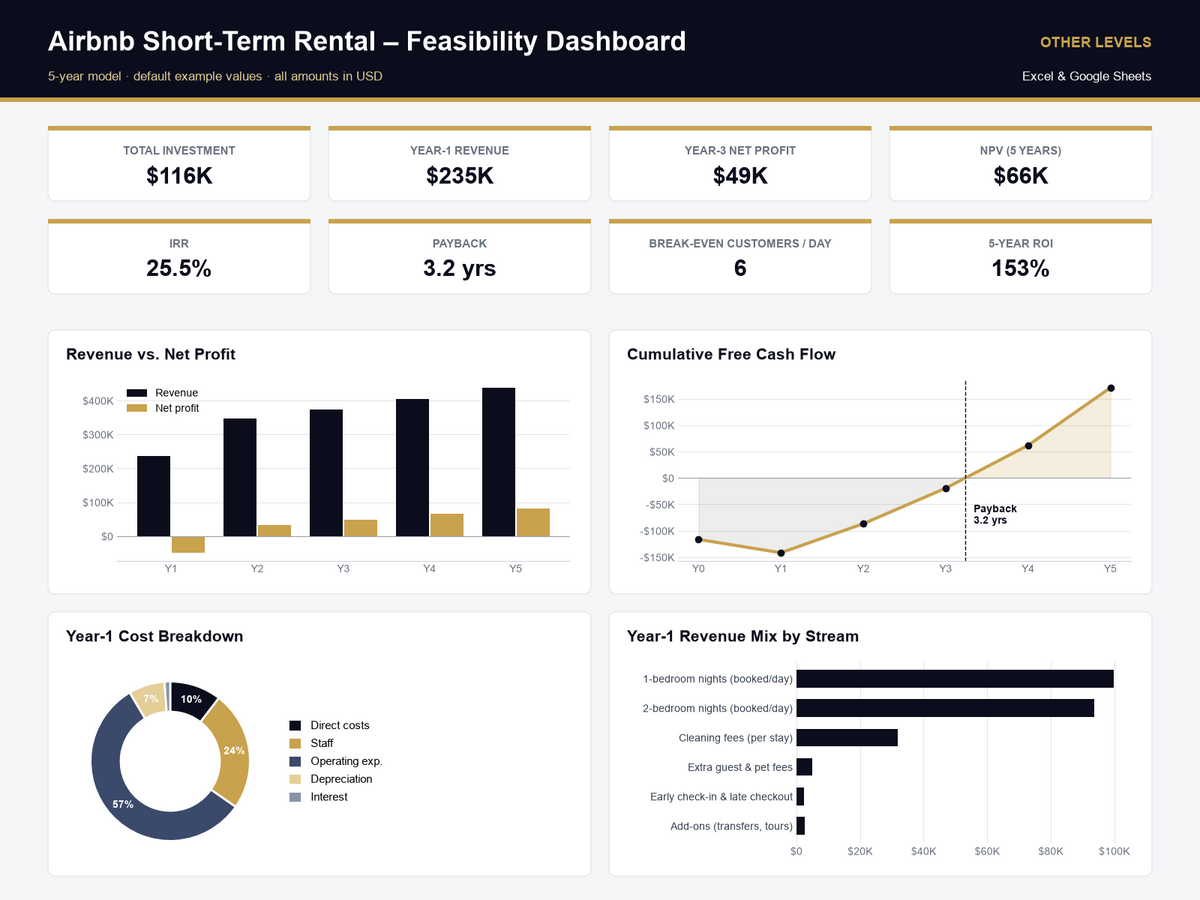Click the Direct costs legend swatch
1200x900 pixels.
pyautogui.click(x=295, y=725)
